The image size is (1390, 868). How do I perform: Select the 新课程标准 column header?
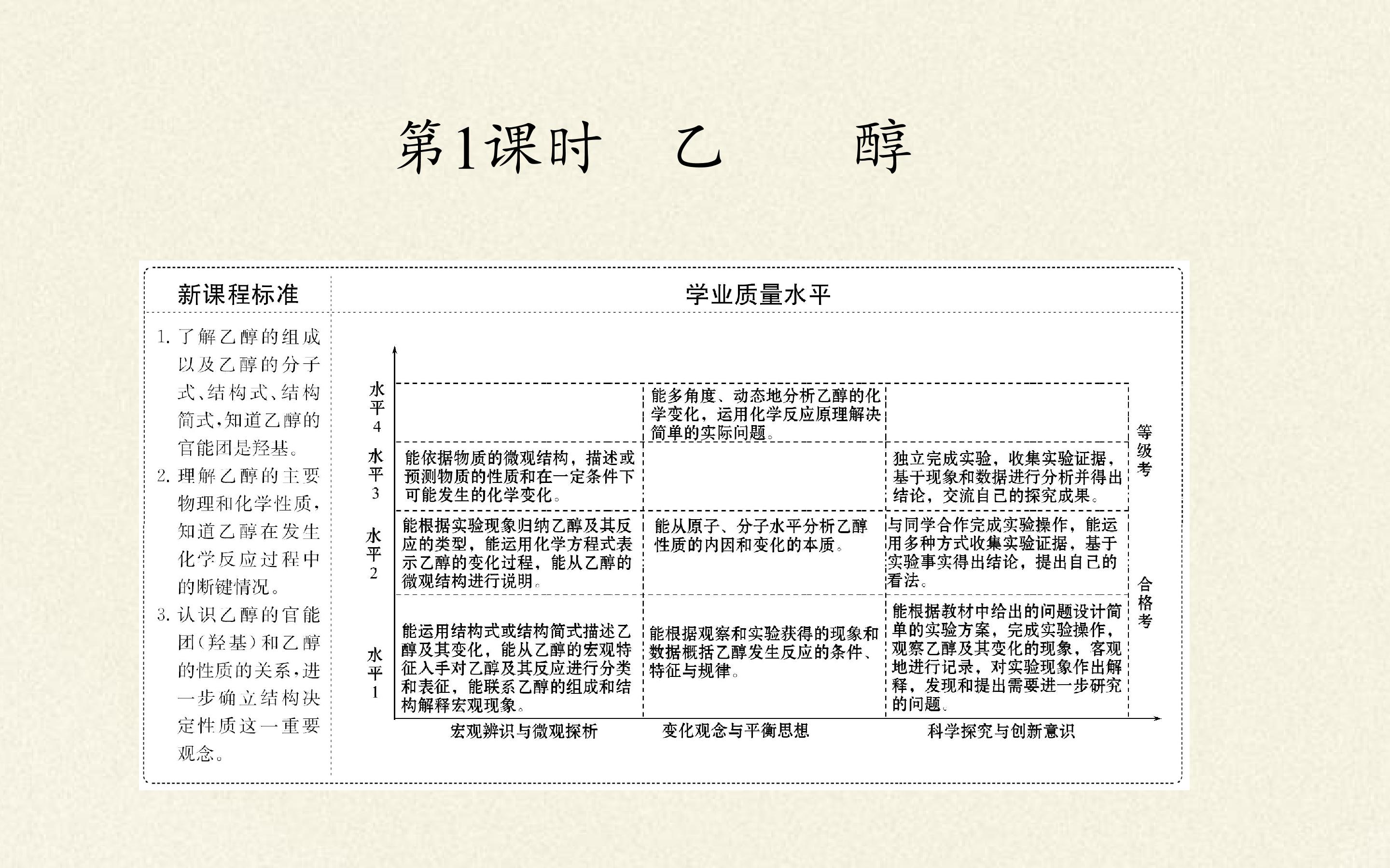[x=238, y=294]
